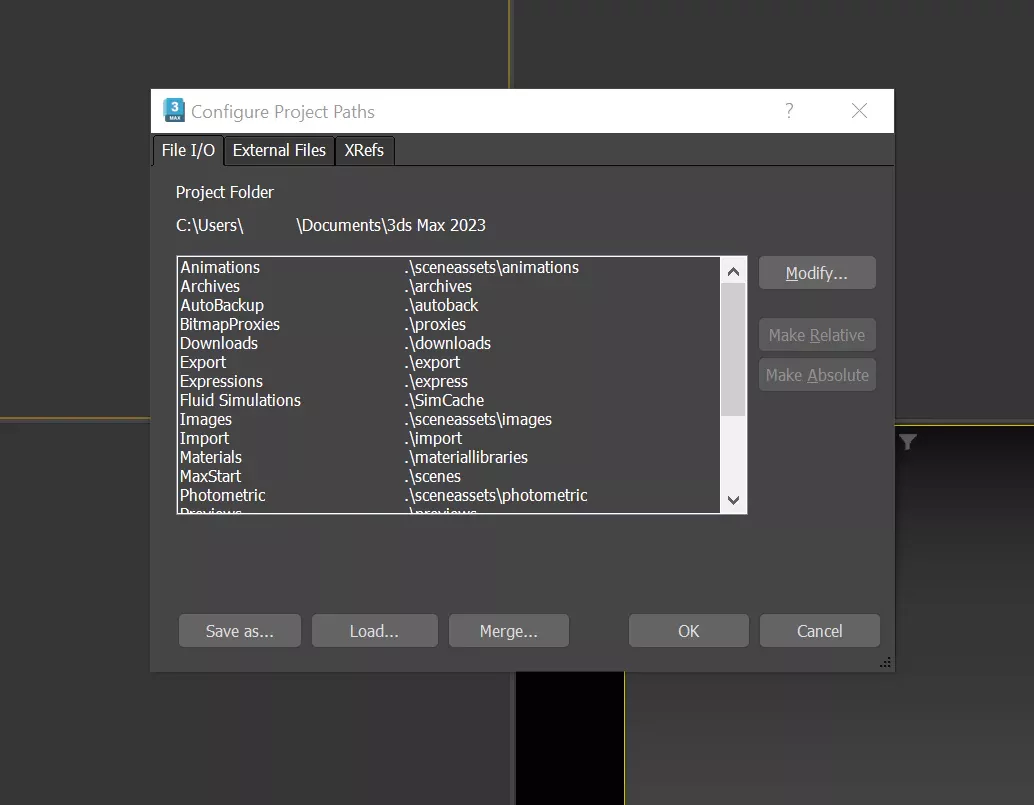Switch to the External Files tab
Viewport: 1034px width, 805px height.
[278, 150]
